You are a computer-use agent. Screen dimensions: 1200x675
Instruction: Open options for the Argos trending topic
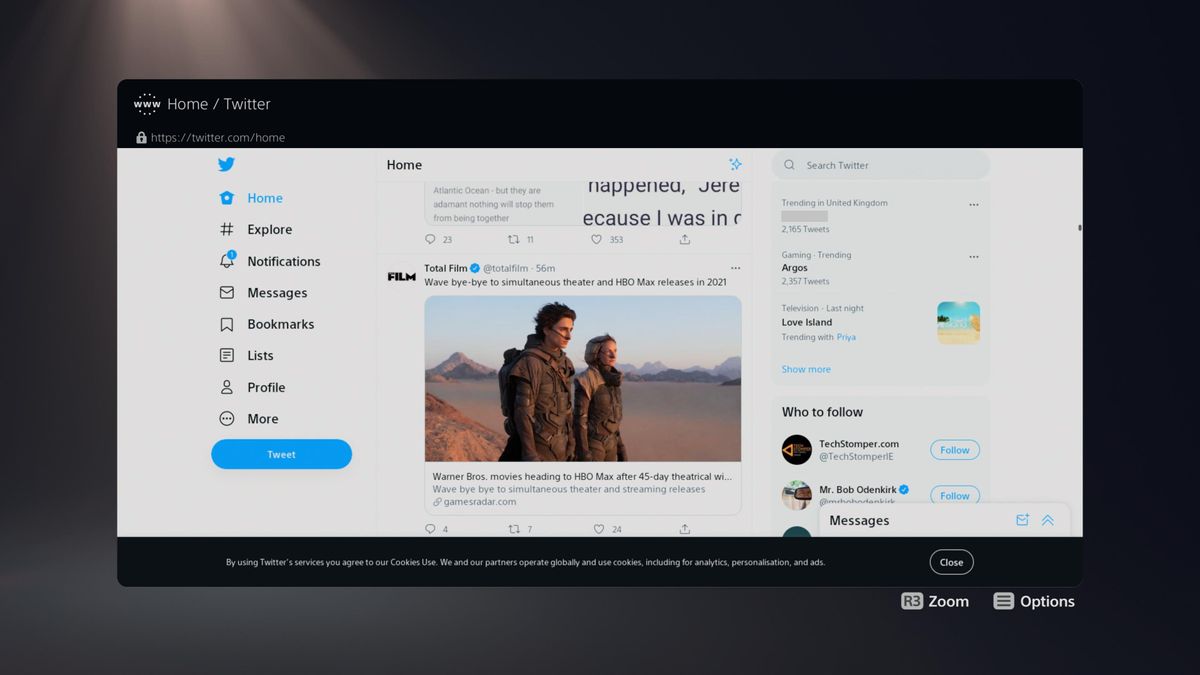point(973,257)
